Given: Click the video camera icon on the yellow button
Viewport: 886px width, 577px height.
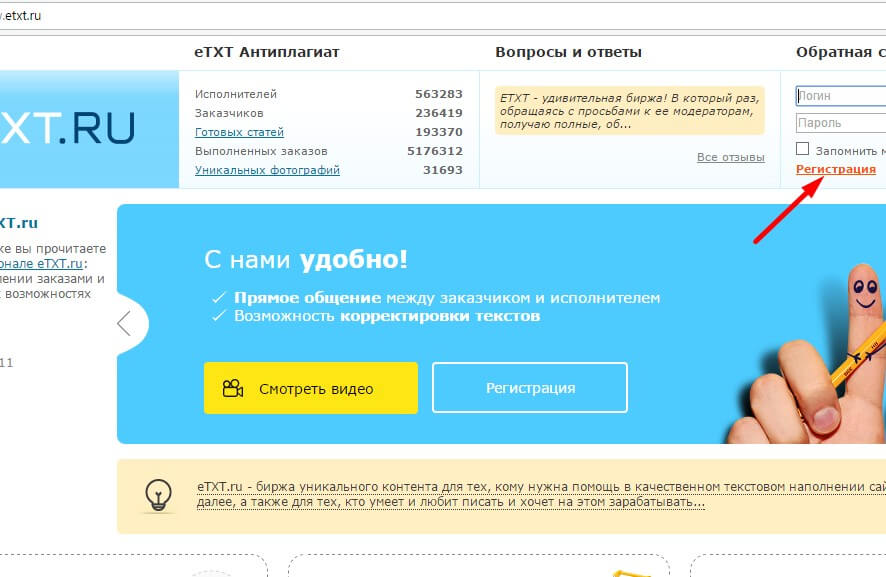Looking at the screenshot, I should click(x=233, y=388).
